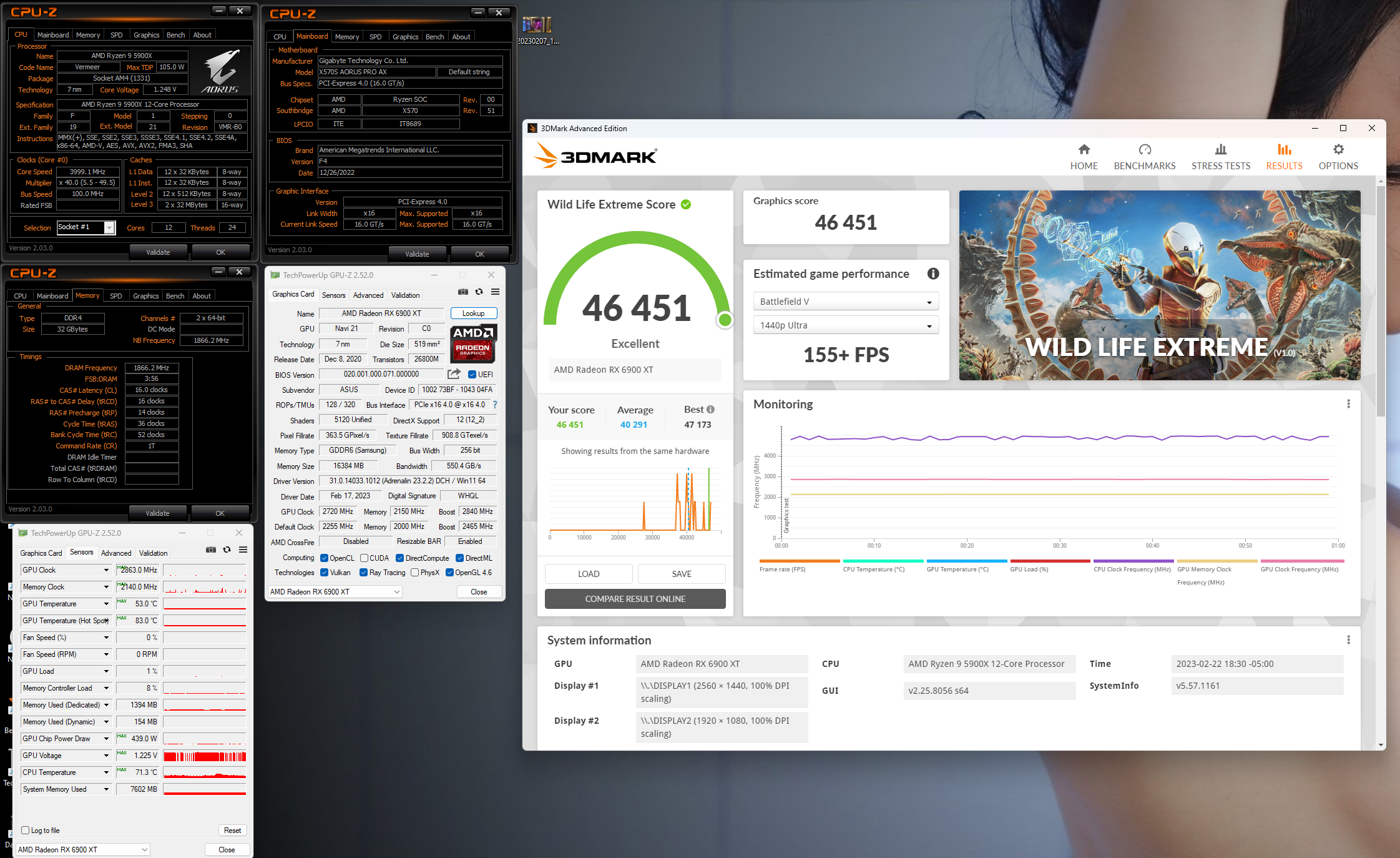The width and height of the screenshot is (1400, 858).
Task: Toggle the OpenCL checkbox
Action: pyautogui.click(x=324, y=558)
